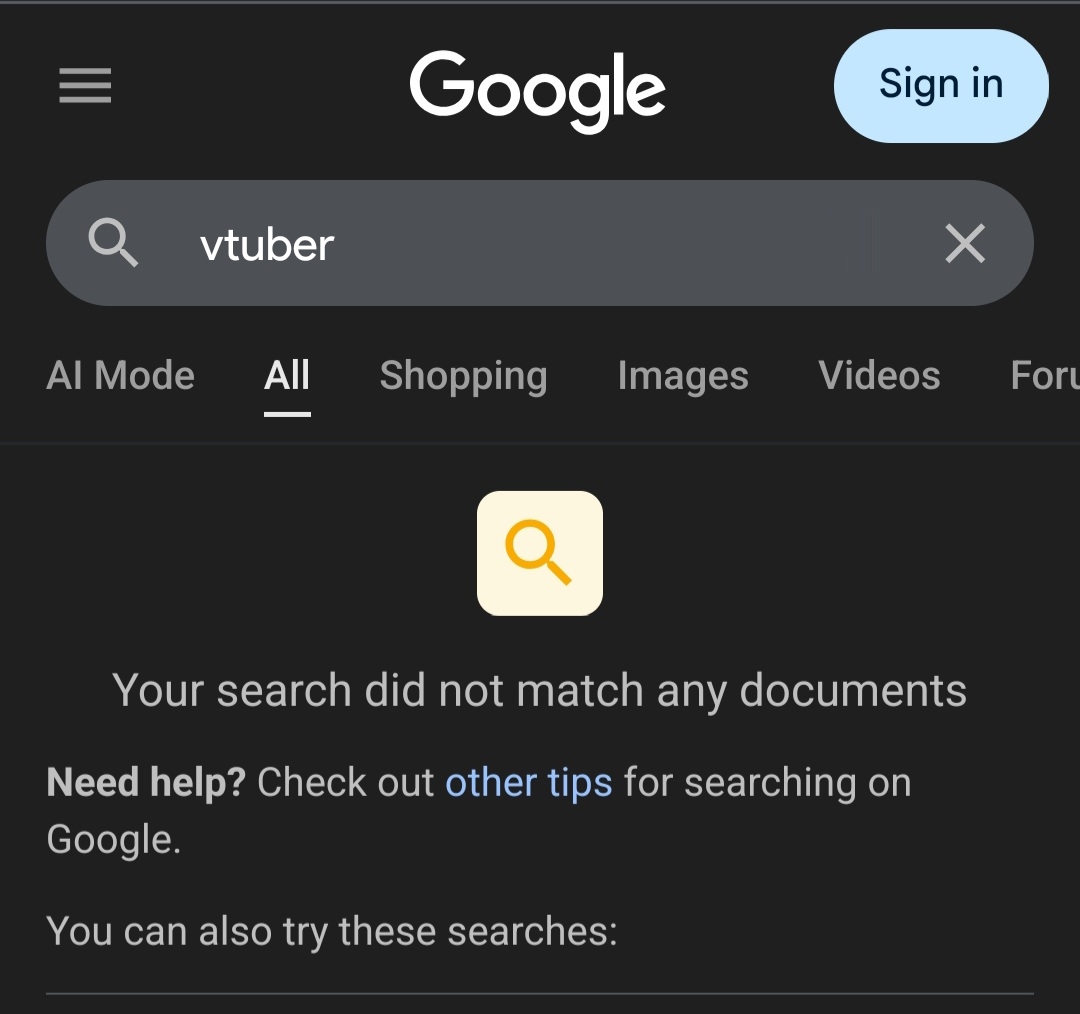Click the Sign in button
This screenshot has width=1080, height=1014.
click(x=941, y=85)
